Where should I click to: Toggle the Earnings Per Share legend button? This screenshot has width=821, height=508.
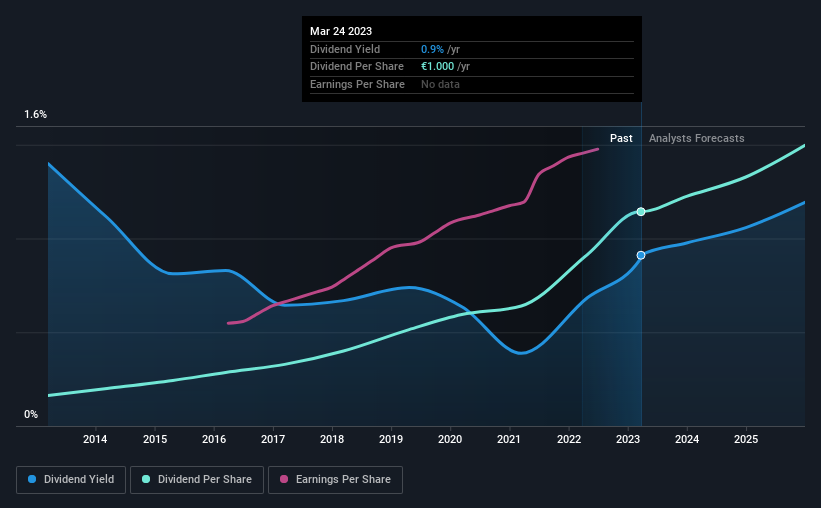coord(335,480)
